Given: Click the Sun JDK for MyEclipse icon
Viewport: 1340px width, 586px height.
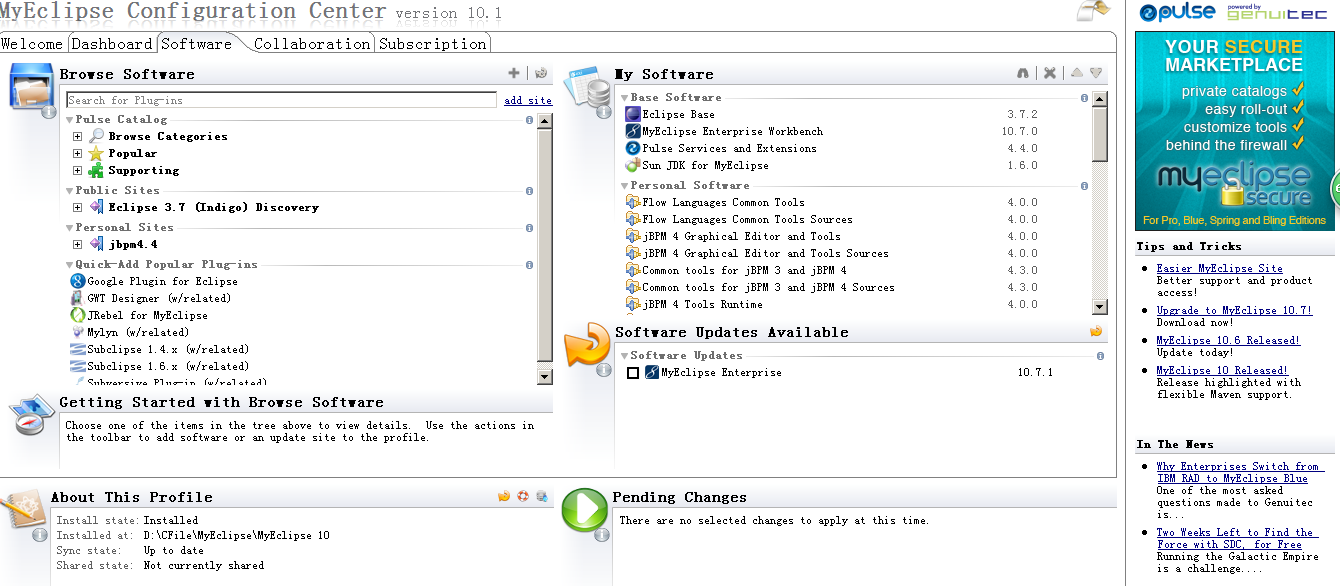Looking at the screenshot, I should [x=633, y=165].
